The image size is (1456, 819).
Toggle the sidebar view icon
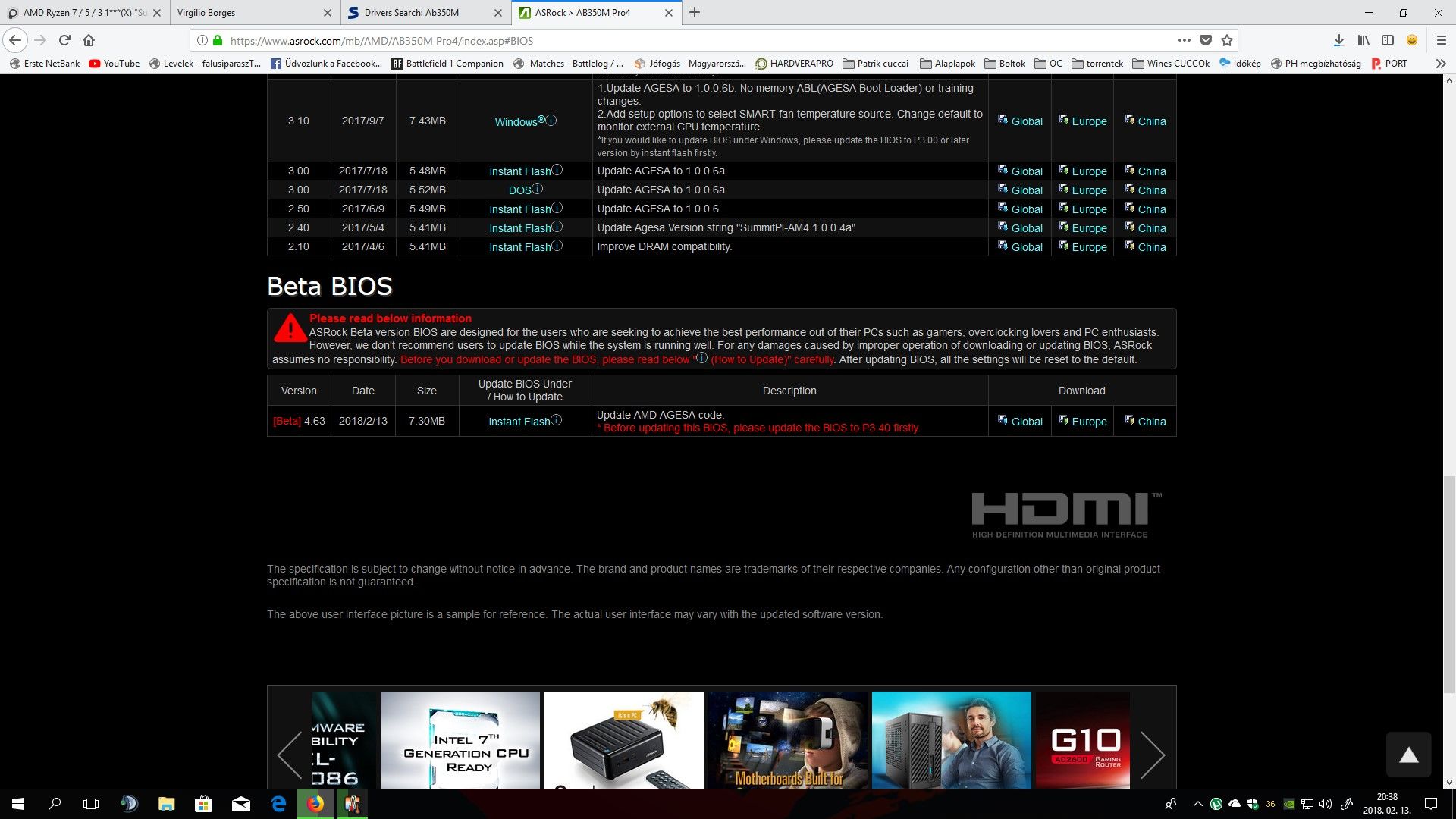pyautogui.click(x=1388, y=40)
